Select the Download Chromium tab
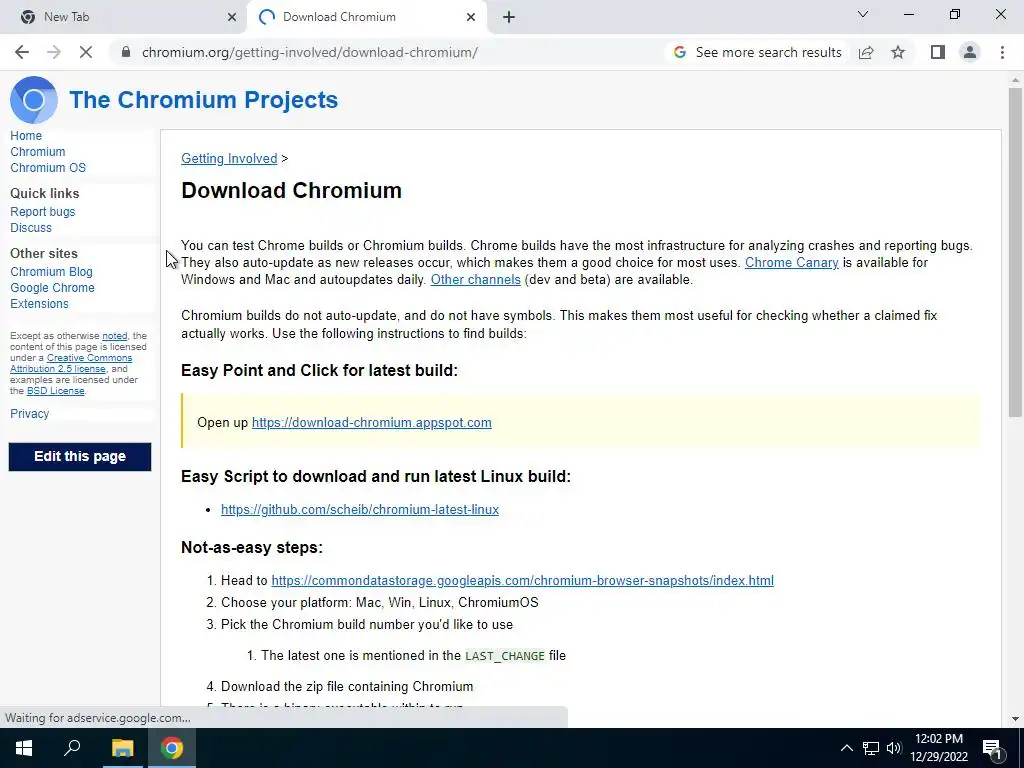This screenshot has width=1024, height=768. 366,17
